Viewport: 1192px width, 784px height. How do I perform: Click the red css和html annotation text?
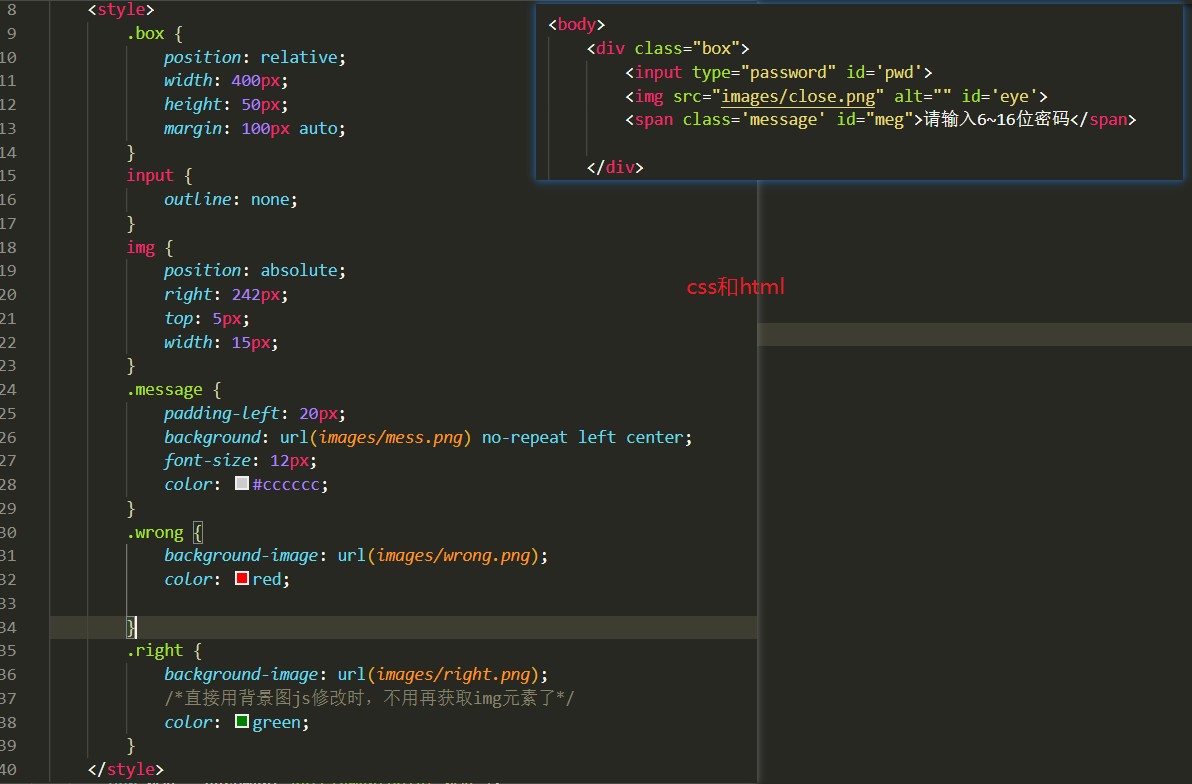(735, 287)
